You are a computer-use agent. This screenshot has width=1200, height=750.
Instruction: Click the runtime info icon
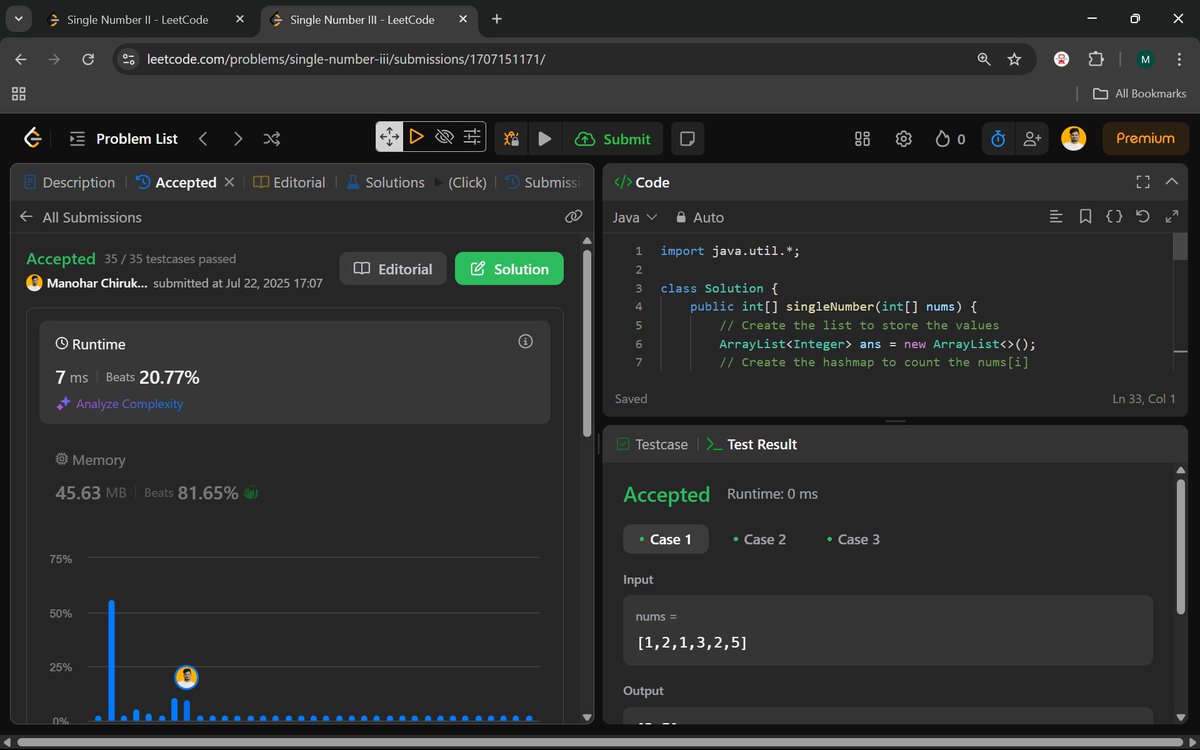point(525,342)
